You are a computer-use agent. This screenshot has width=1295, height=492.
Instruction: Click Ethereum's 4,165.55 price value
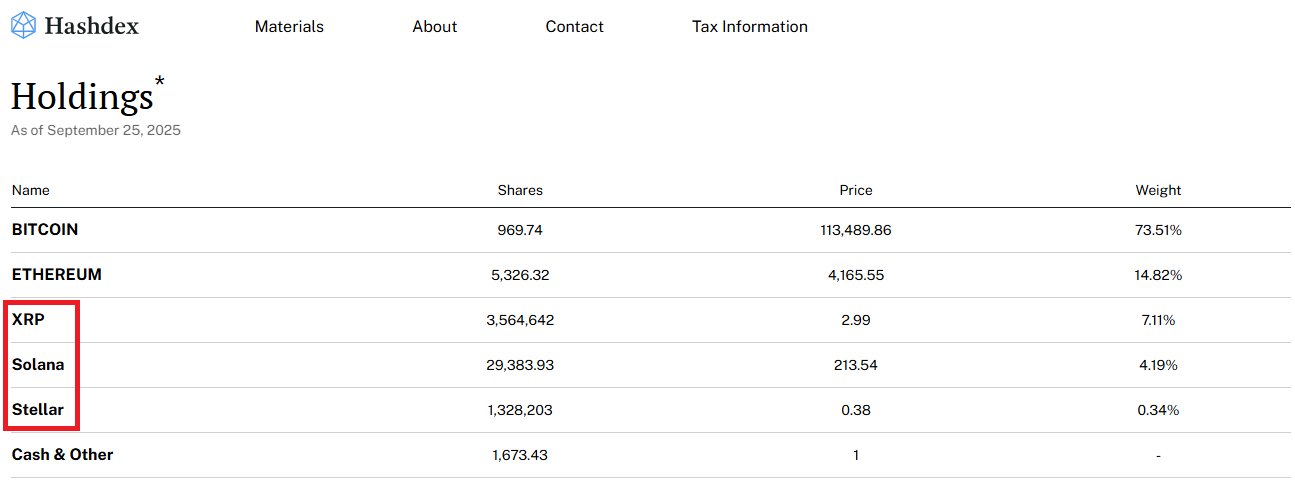coord(855,275)
